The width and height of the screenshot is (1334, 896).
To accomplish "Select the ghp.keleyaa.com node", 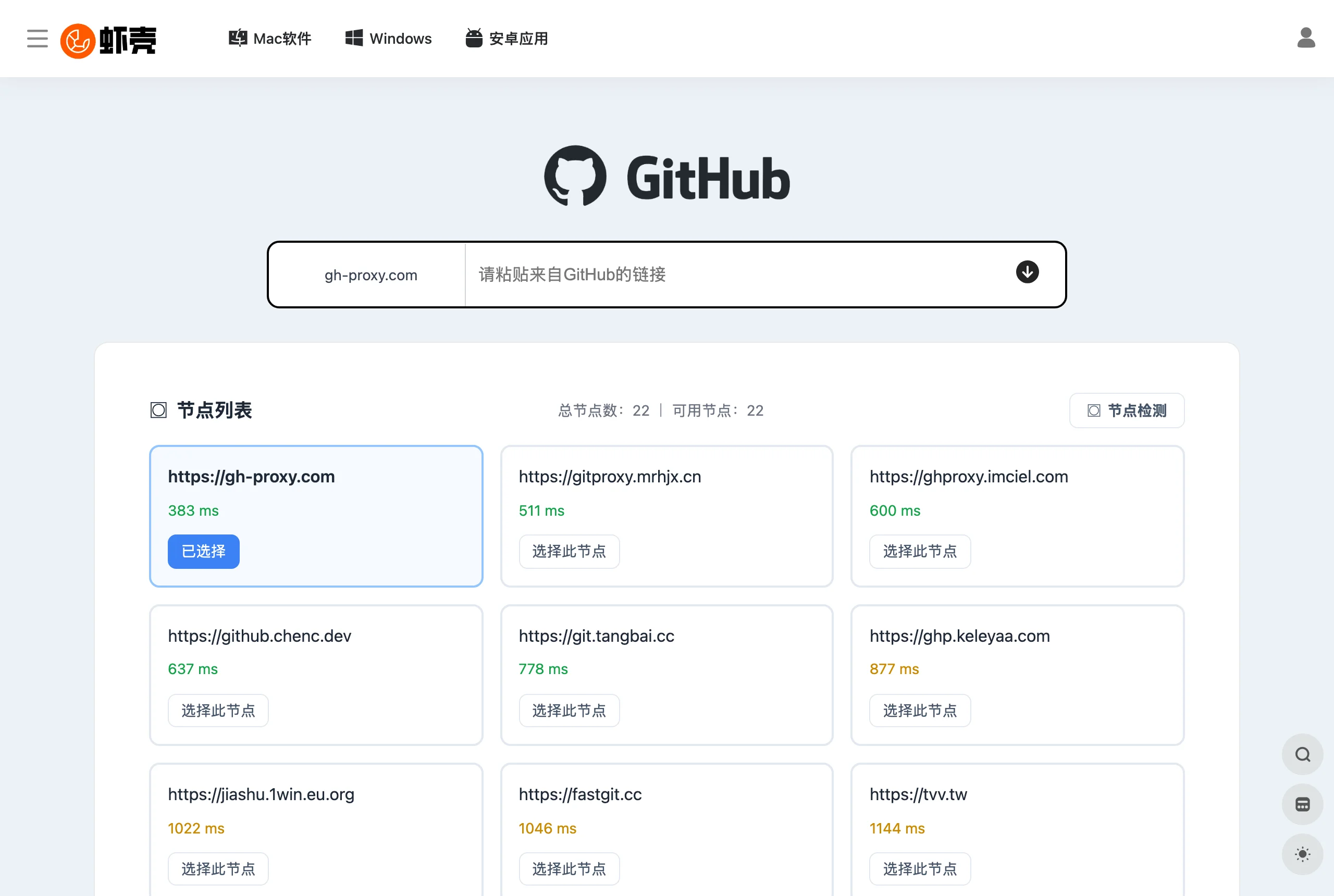I will [920, 710].
